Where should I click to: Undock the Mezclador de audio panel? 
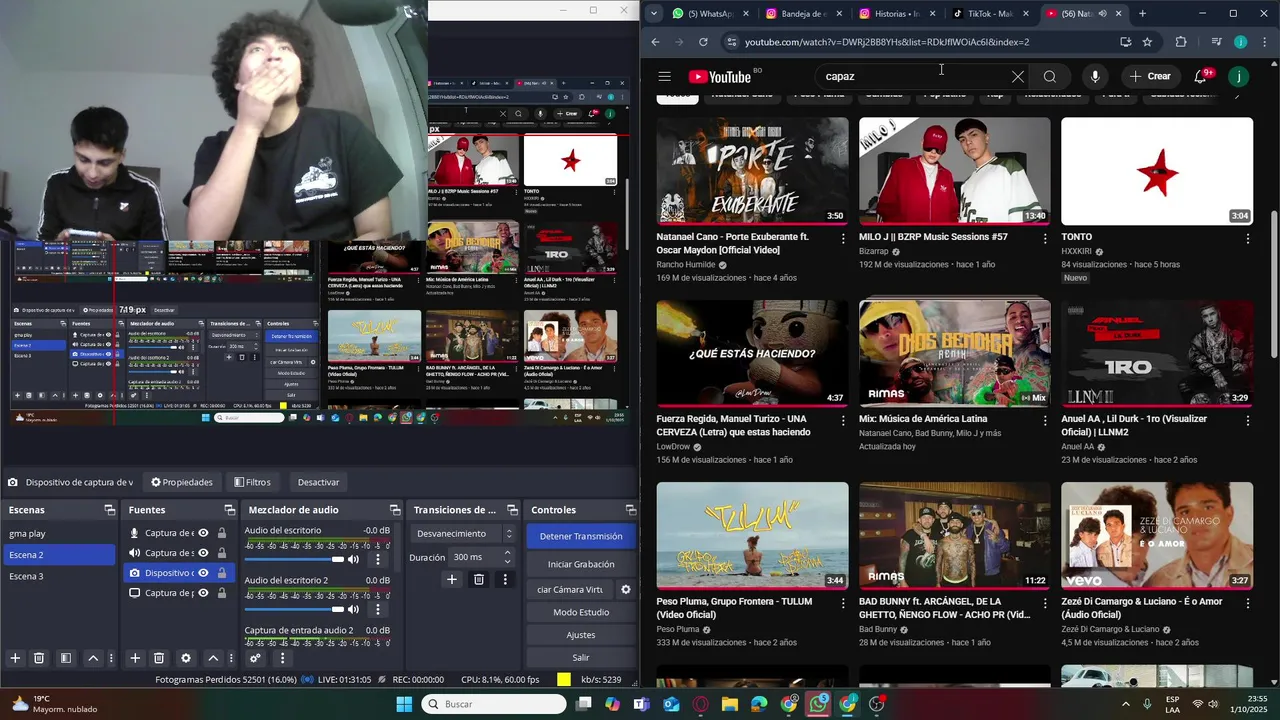click(x=395, y=510)
